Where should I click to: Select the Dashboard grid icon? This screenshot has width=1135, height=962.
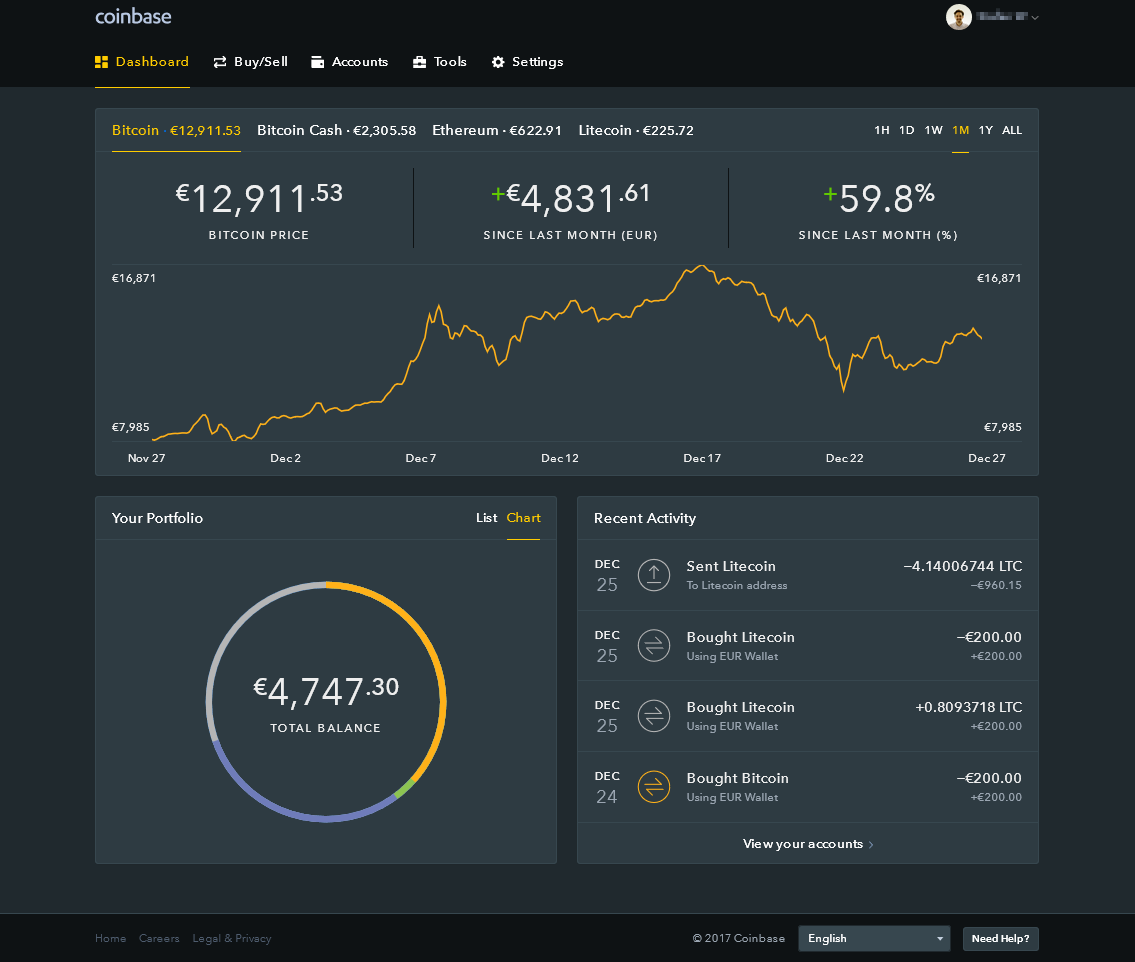pos(100,61)
